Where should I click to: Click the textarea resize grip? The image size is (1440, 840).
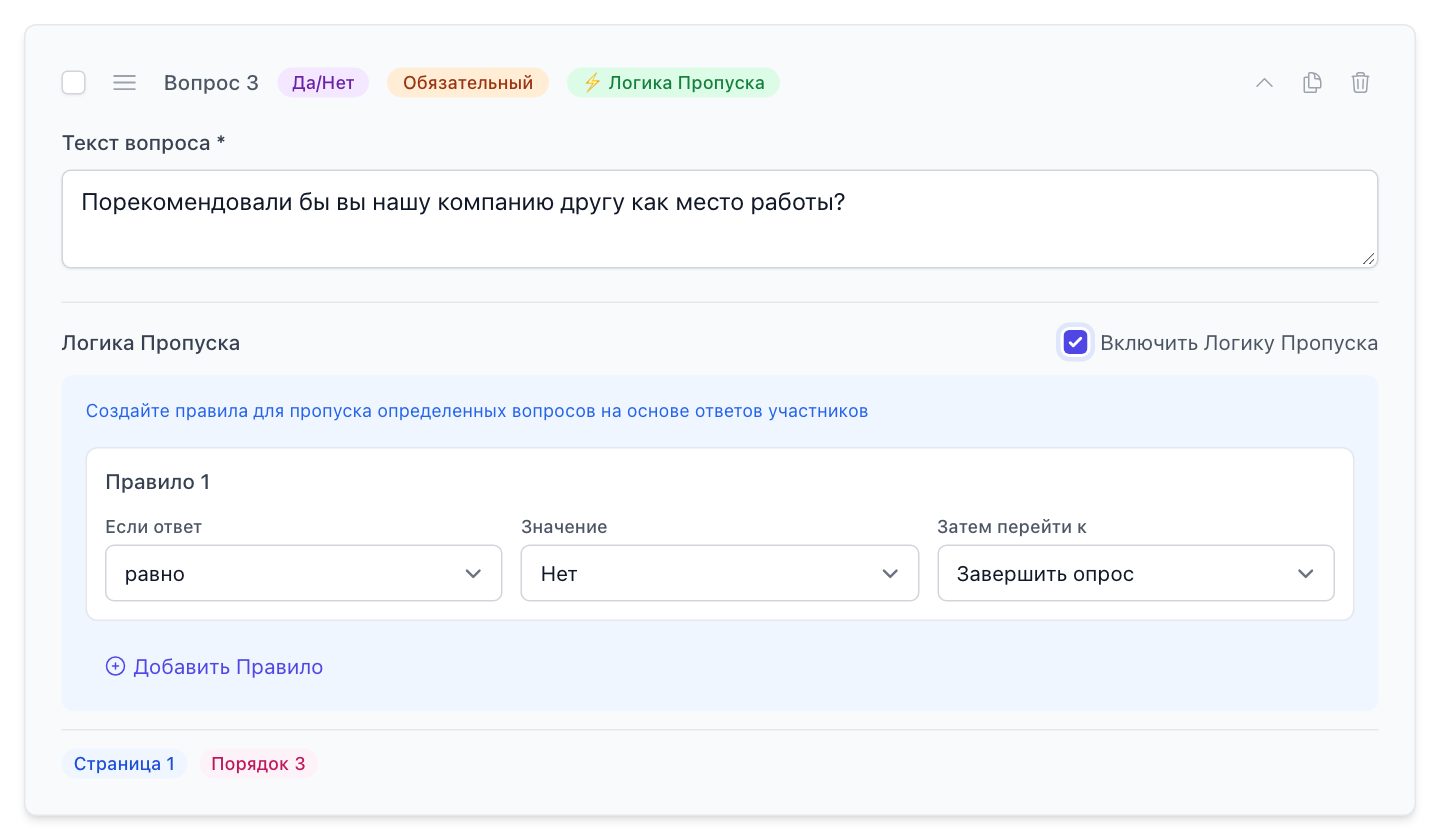[1368, 258]
